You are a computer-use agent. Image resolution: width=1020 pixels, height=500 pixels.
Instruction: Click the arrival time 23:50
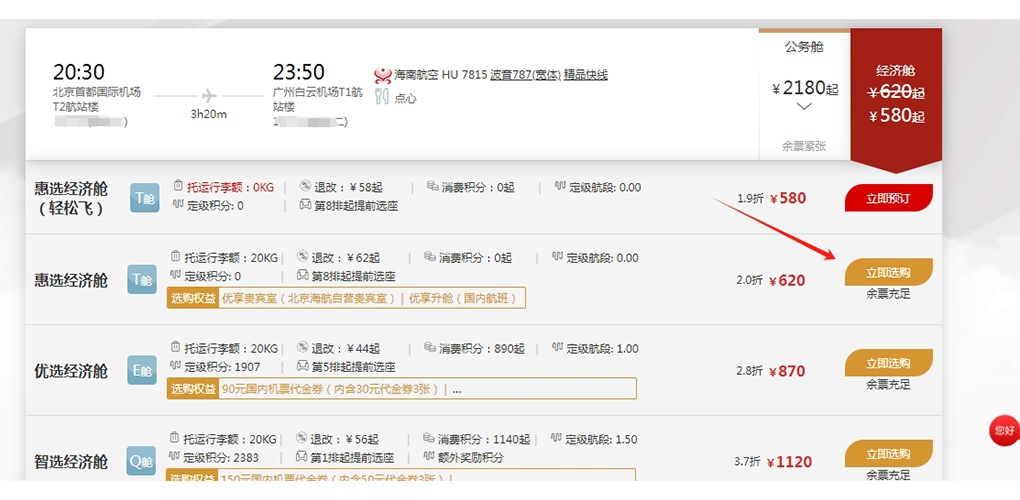[x=299, y=72]
